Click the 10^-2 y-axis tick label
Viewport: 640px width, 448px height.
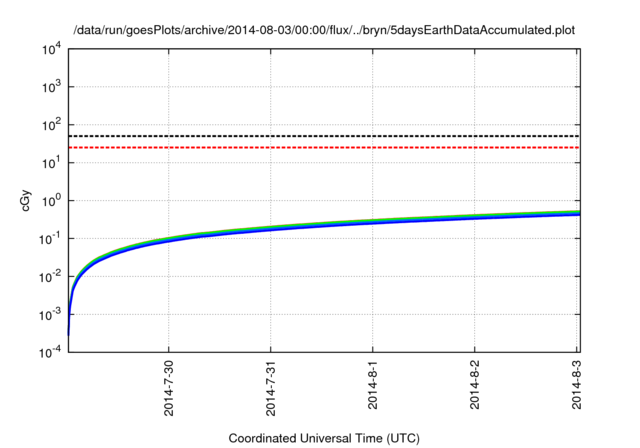tap(50, 277)
